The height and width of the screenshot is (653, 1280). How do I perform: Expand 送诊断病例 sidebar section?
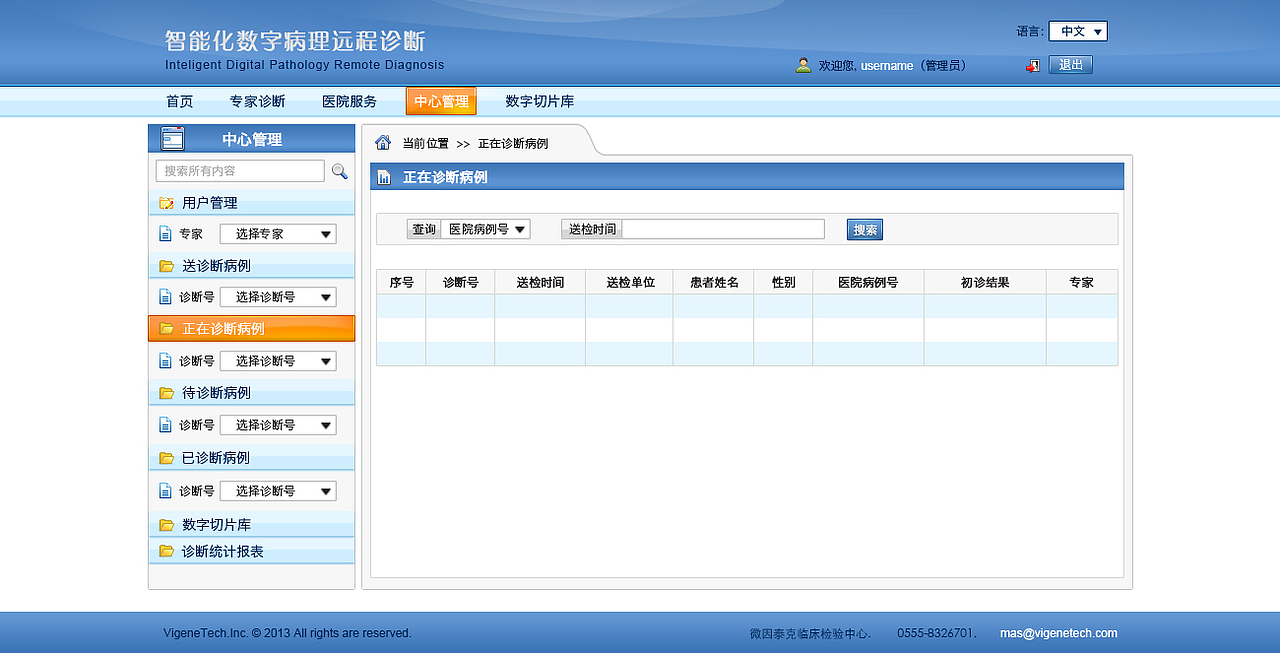pyautogui.click(x=251, y=266)
